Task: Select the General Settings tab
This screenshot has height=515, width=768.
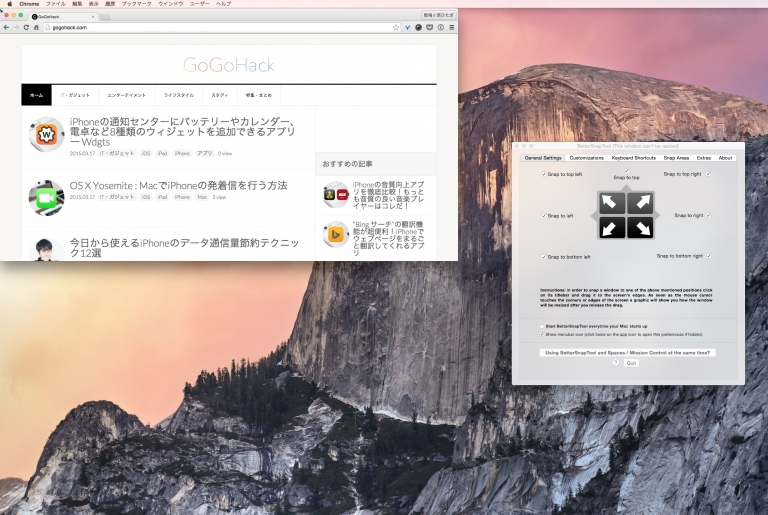Action: coord(543,158)
